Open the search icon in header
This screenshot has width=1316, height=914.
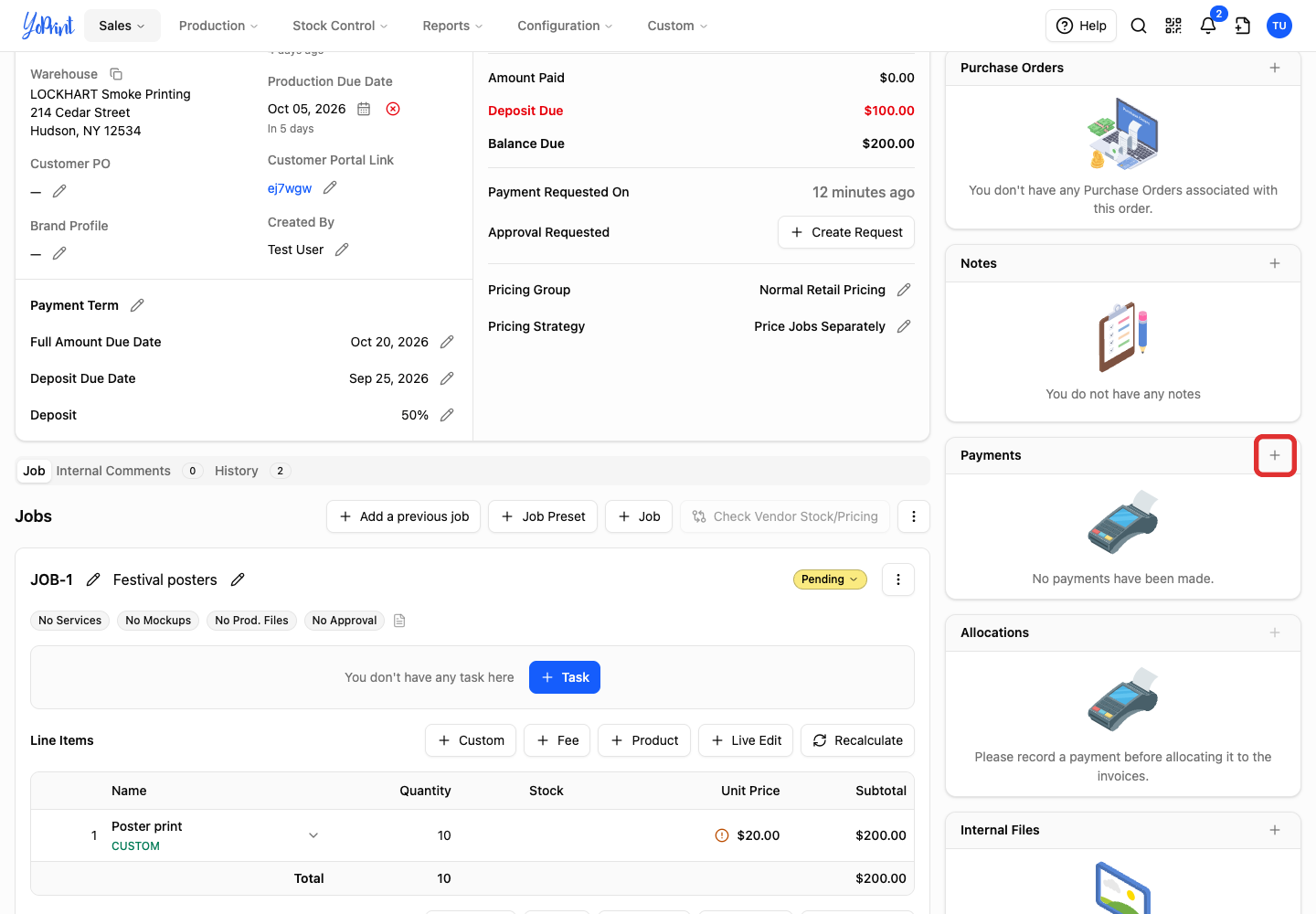1139,26
